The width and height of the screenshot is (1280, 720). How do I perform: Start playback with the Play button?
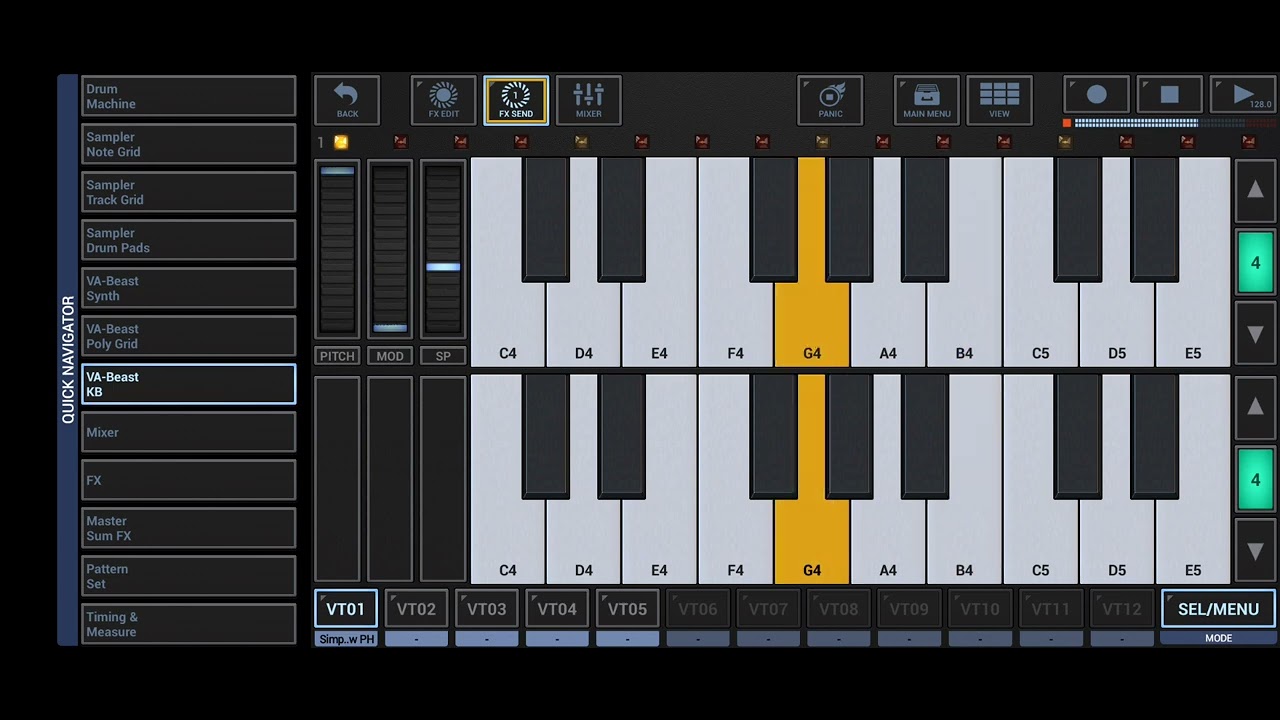[x=1243, y=95]
